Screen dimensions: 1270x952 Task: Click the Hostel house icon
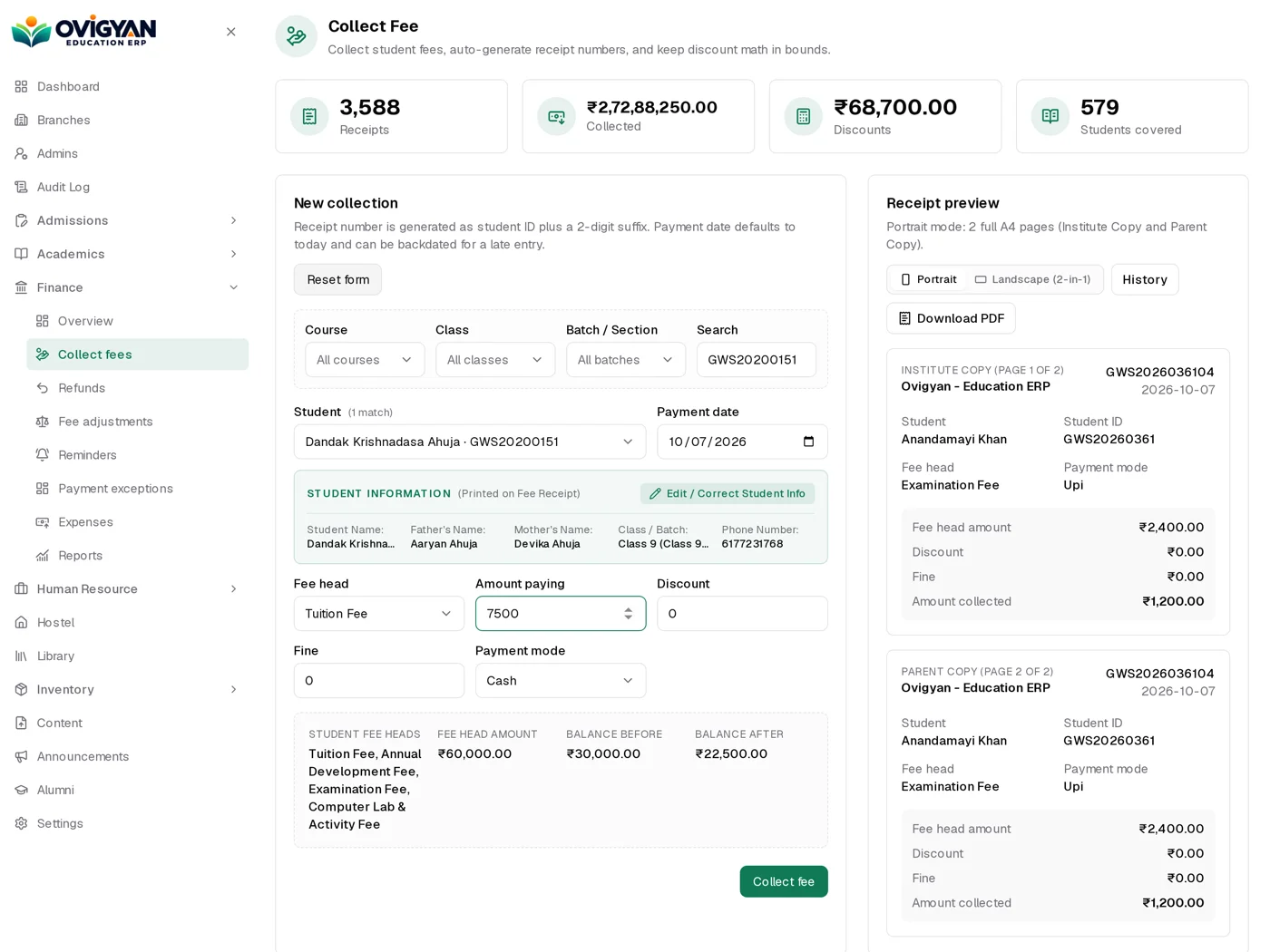(21, 623)
